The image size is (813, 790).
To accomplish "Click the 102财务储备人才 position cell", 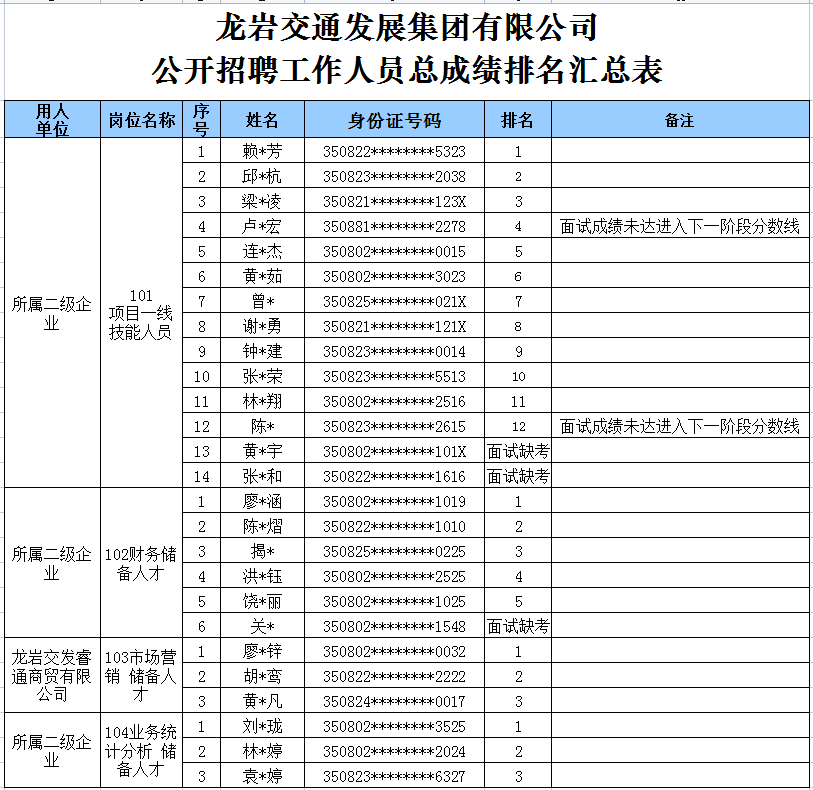I will point(142,563).
